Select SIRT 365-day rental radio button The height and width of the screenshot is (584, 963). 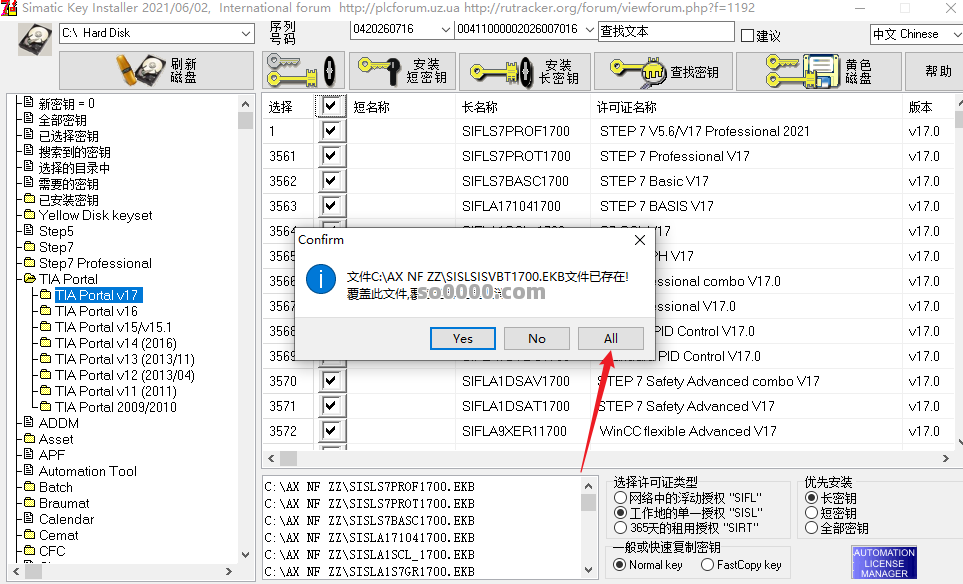620,528
